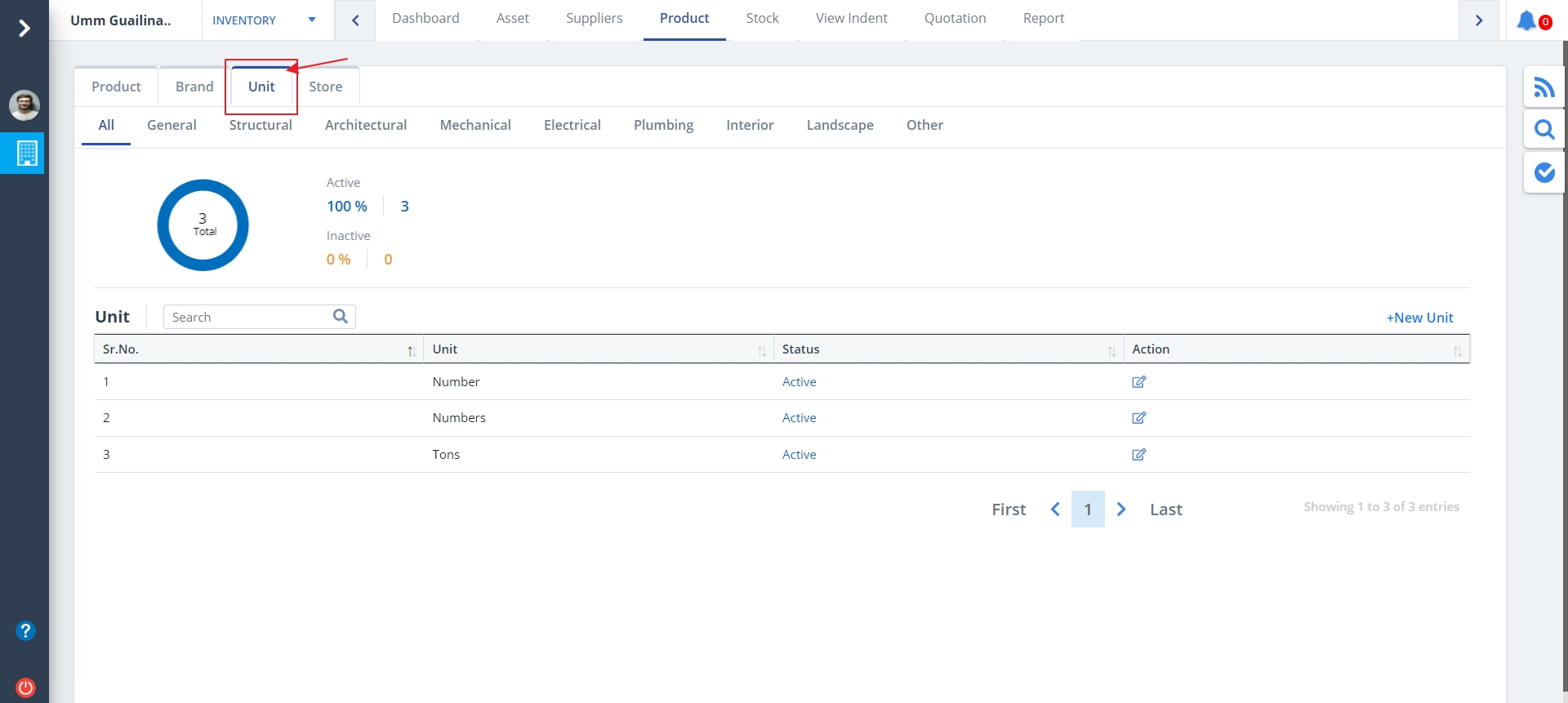This screenshot has width=1568, height=703.
Task: Edit the Tons unit row
Action: (1138, 455)
